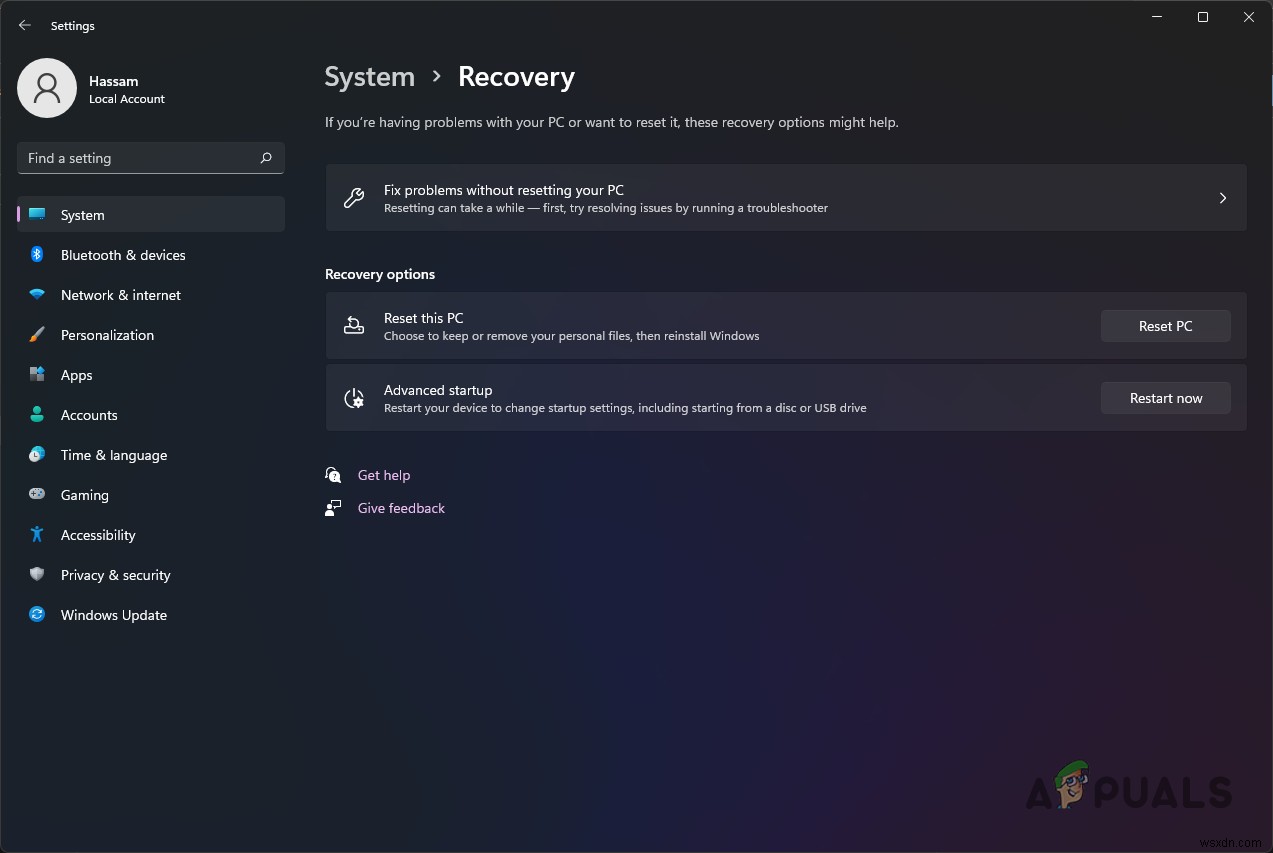Screen dimensions: 1273x853
Task: Open Time & language settings
Action: tap(113, 455)
